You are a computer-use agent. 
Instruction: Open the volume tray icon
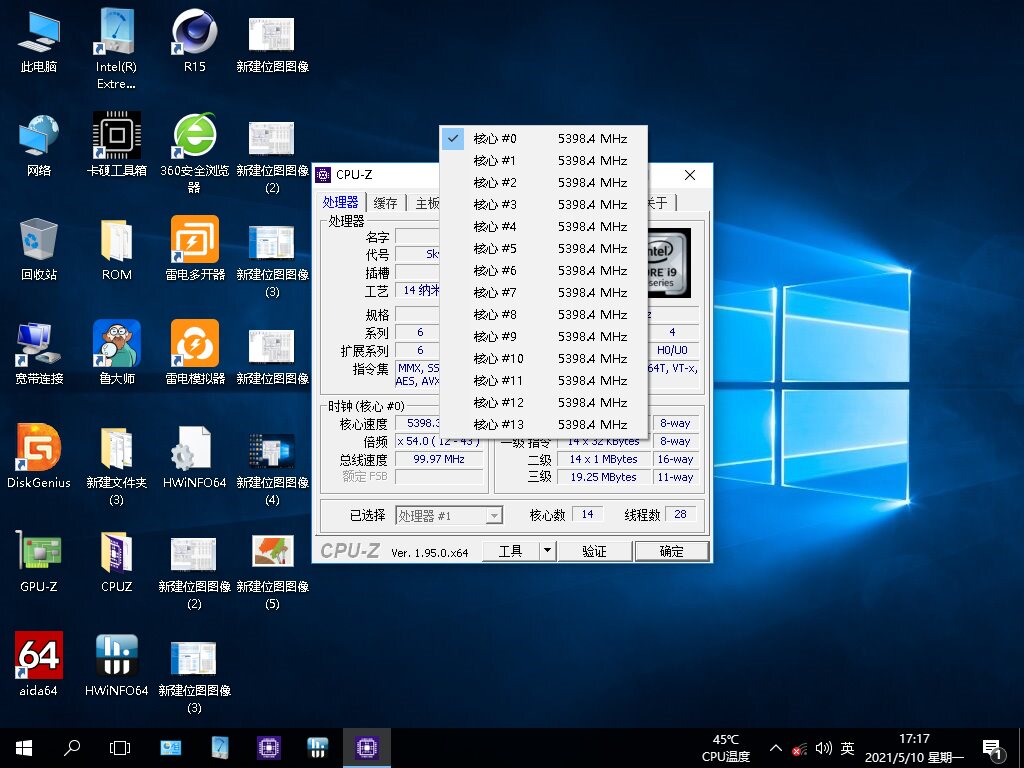[824, 748]
